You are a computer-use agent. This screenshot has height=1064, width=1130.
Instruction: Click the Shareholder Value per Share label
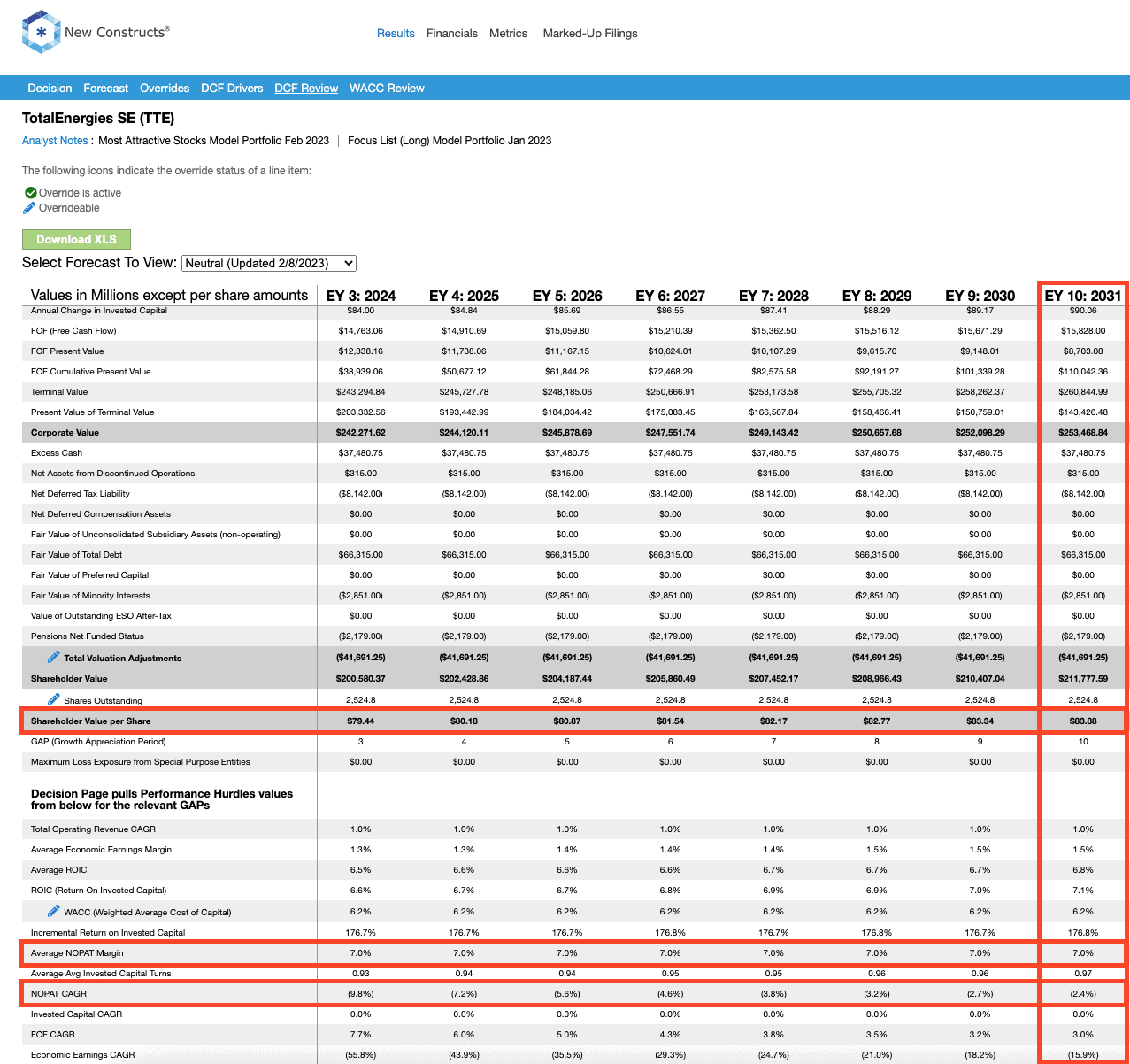[x=91, y=721]
